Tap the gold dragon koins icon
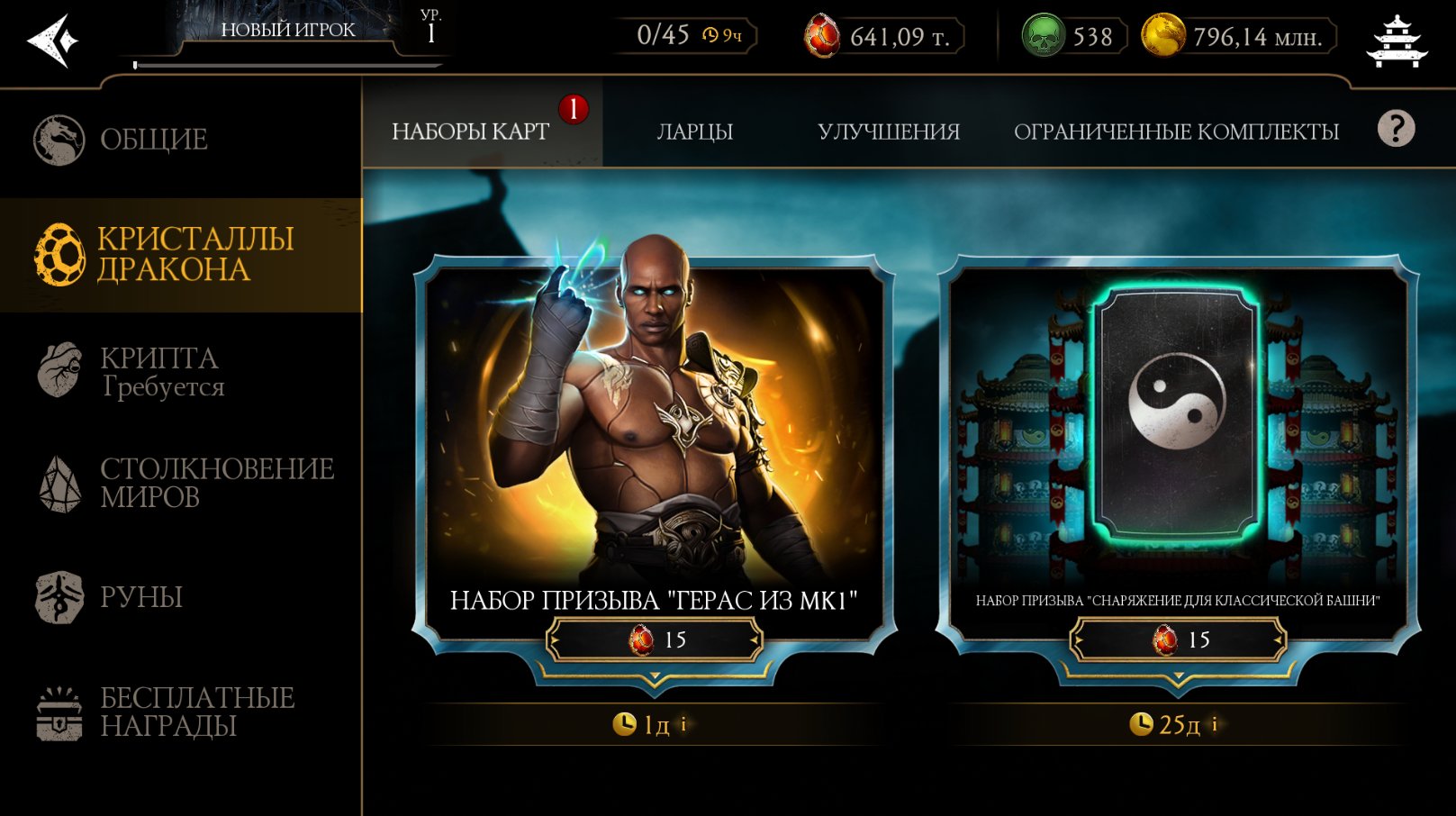Image resolution: width=1456 pixels, height=816 pixels. [x=1162, y=37]
